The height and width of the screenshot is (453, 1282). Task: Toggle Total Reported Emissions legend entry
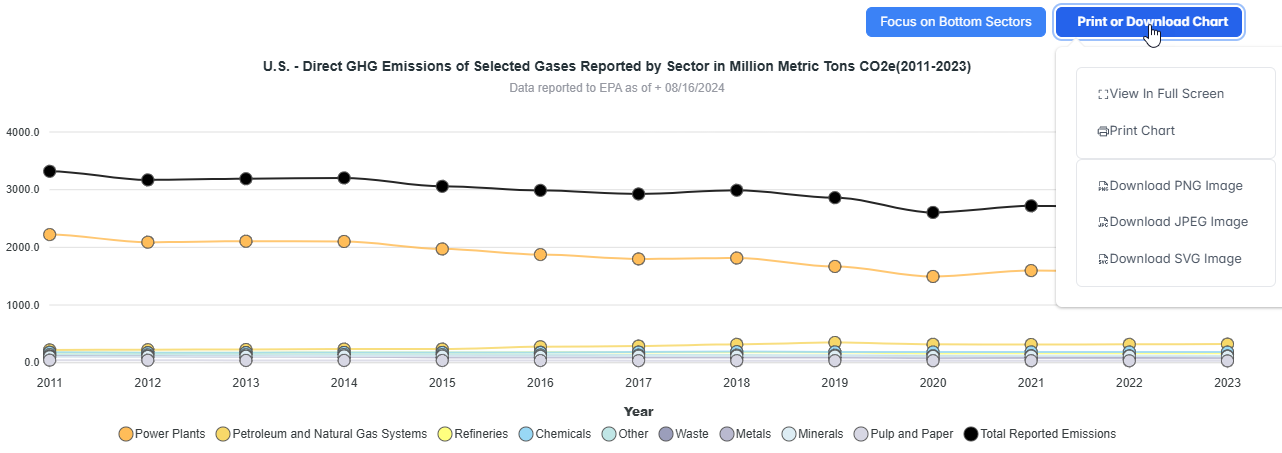[1040, 434]
